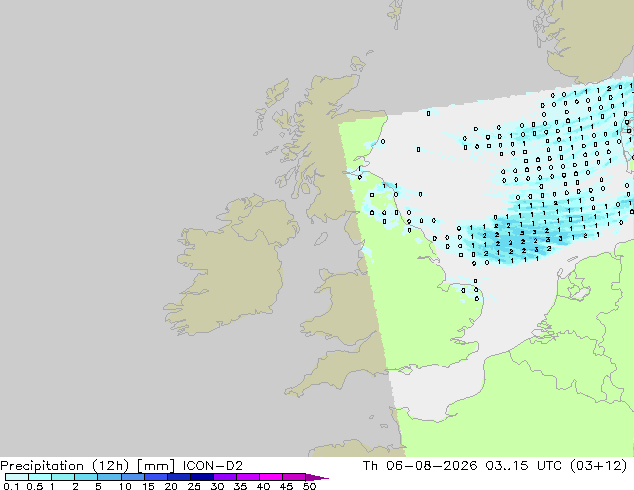Screen dimensions: 634x490
Task: Click the legend label "15"
Action: [x=148, y=486]
